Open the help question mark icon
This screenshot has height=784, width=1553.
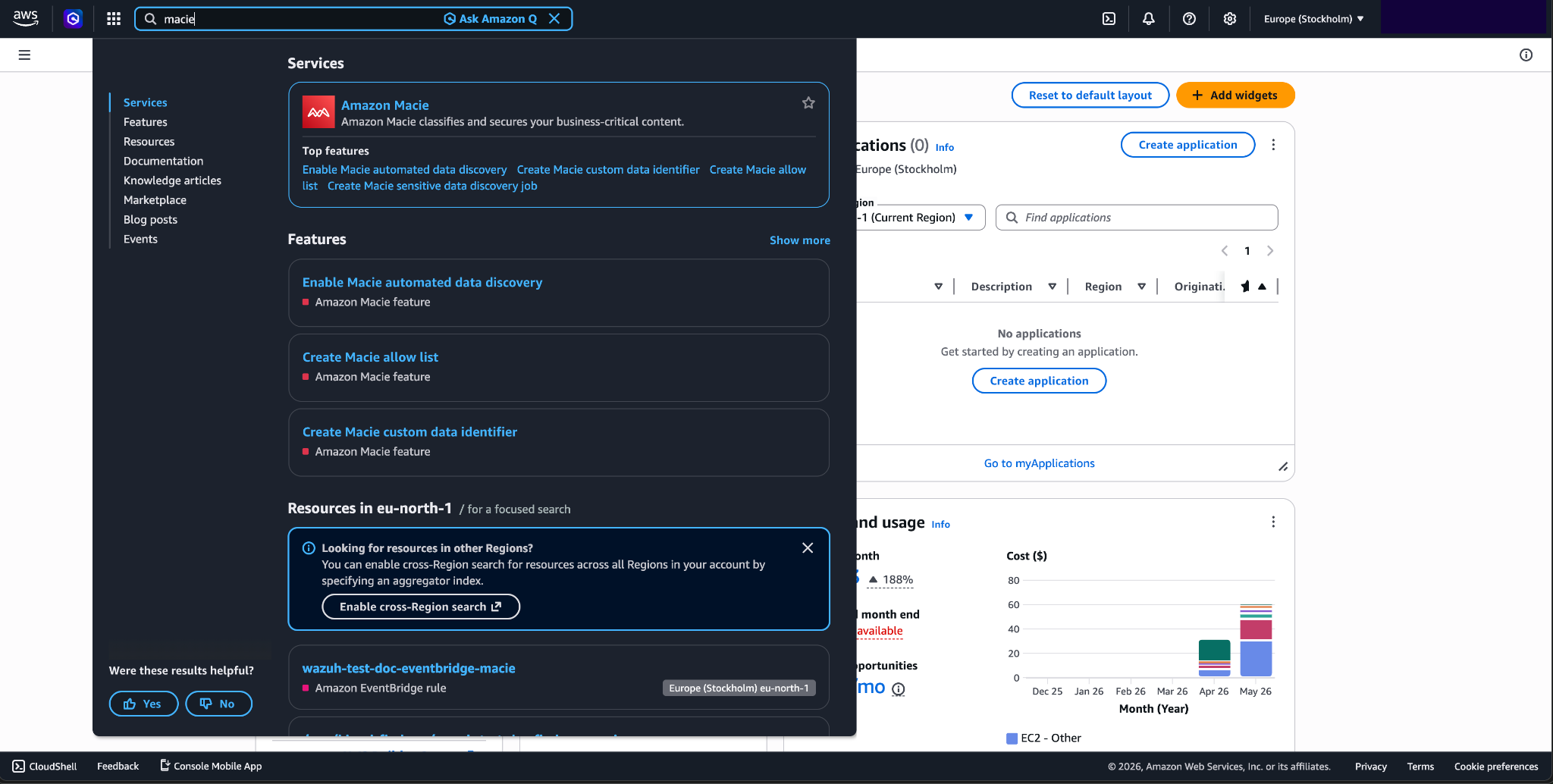click(x=1189, y=19)
